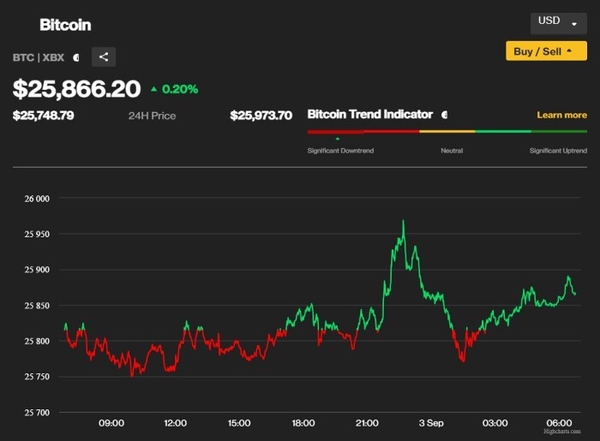Click the 3 Sep x-axis label
Viewport: 600px width, 441px height.
[x=431, y=423]
